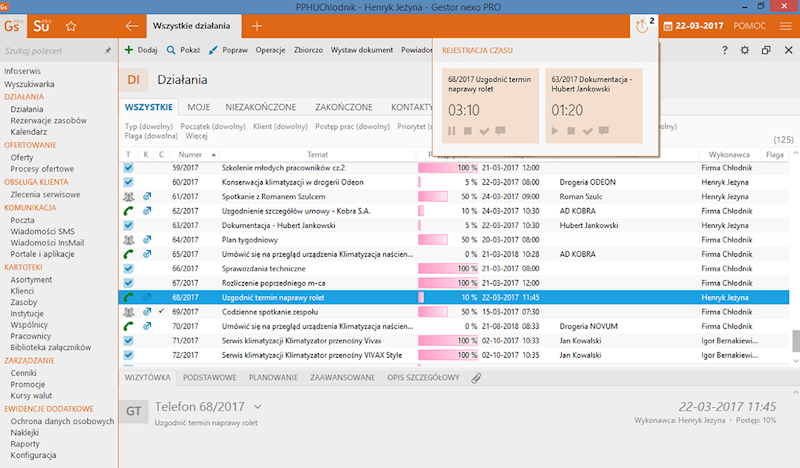Click progress bar of row 61/2017
Image resolution: width=800 pixels, height=468 pixels.
pos(433,196)
